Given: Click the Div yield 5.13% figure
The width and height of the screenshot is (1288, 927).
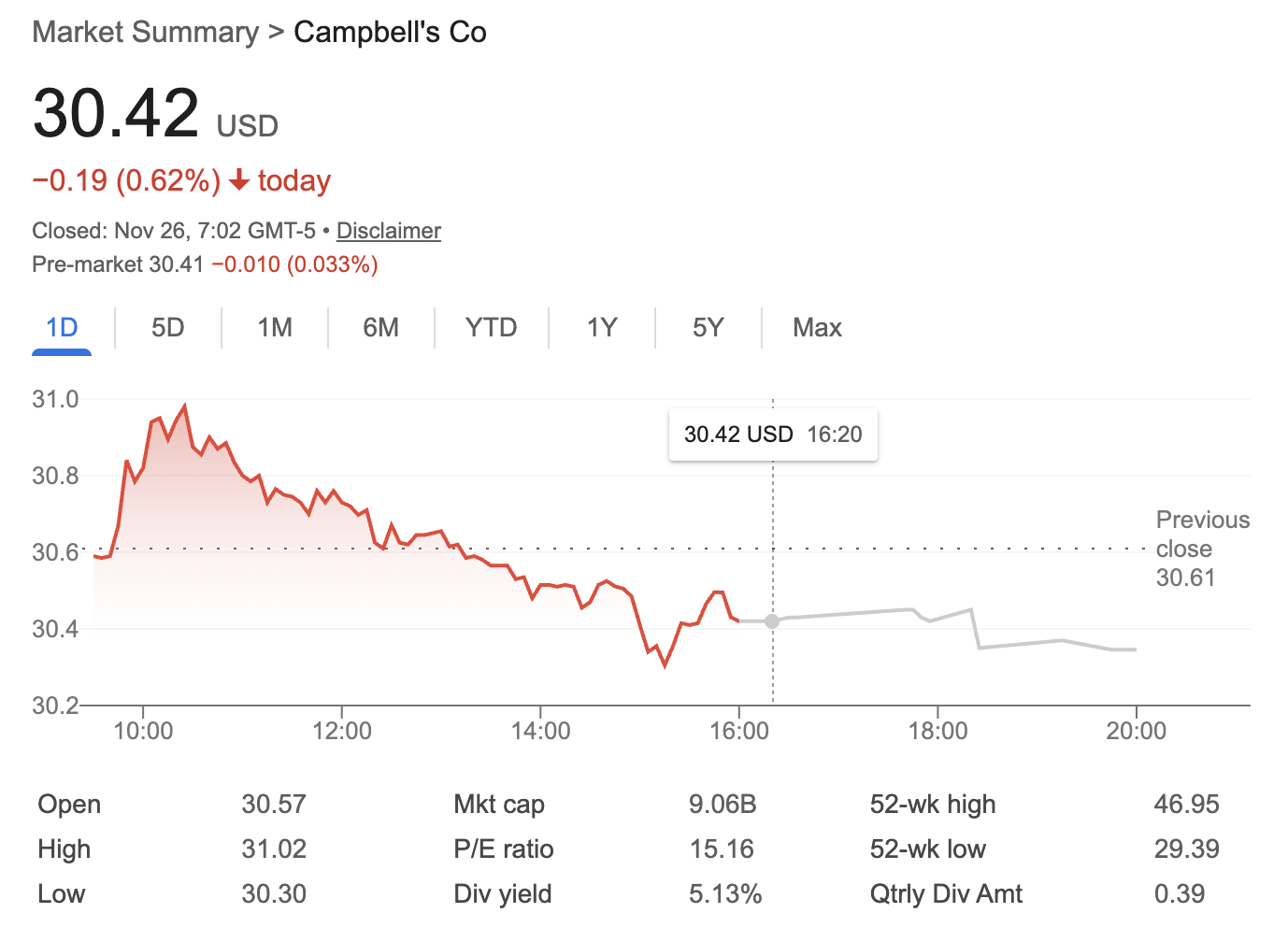Looking at the screenshot, I should click(725, 893).
